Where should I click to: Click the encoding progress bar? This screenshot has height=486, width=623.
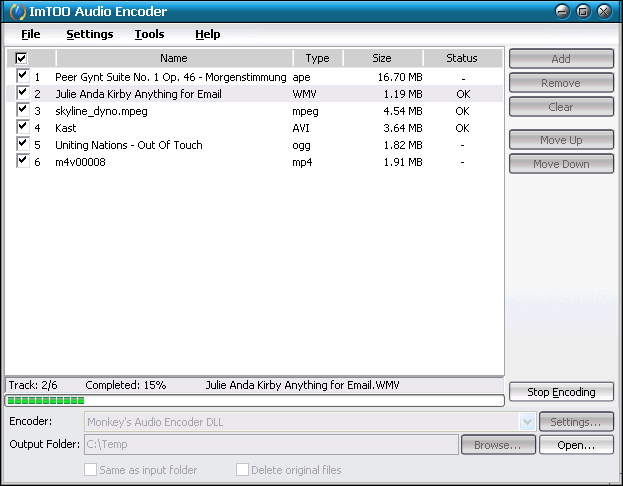(254, 401)
